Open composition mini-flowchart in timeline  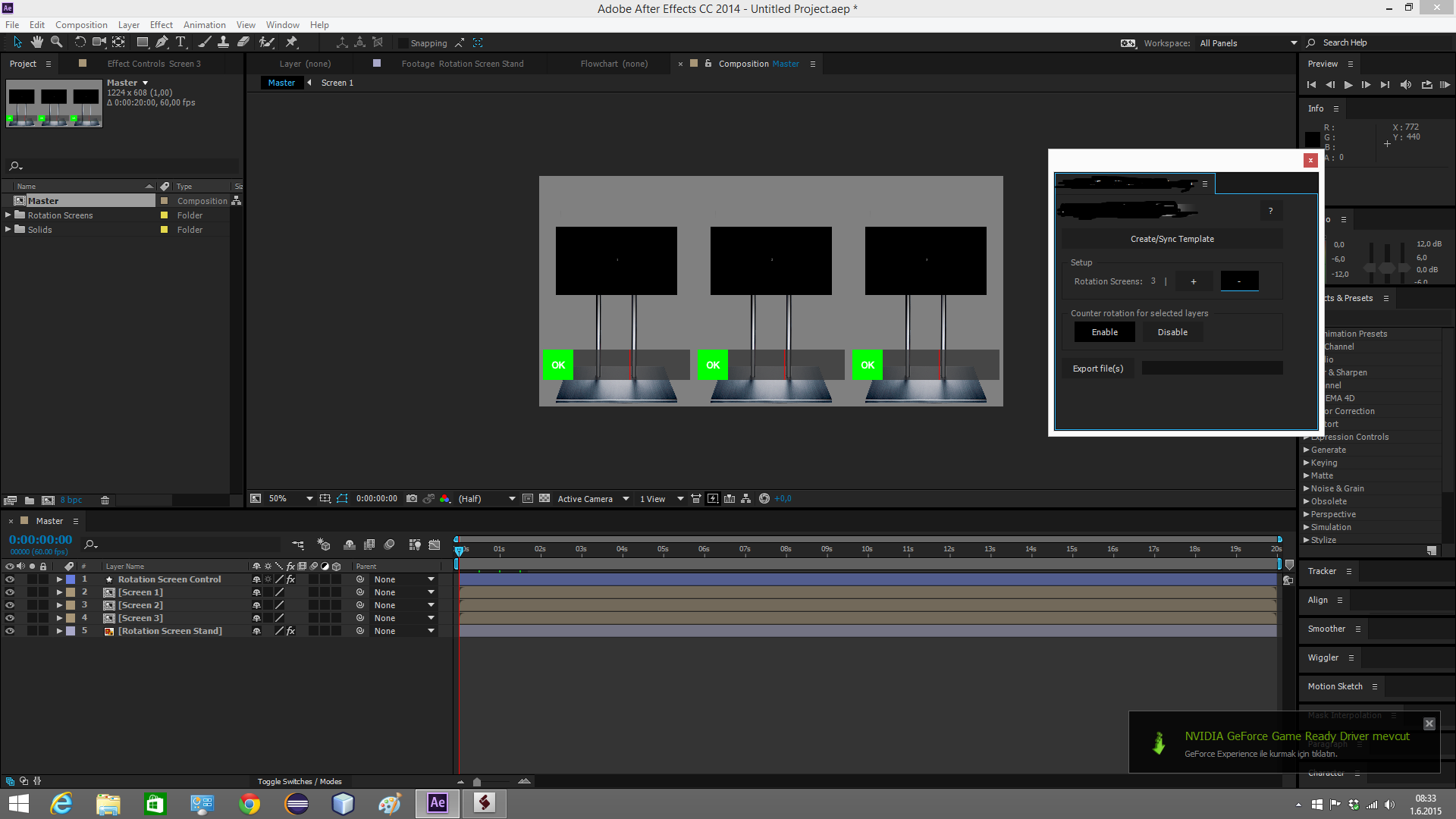coord(298,544)
